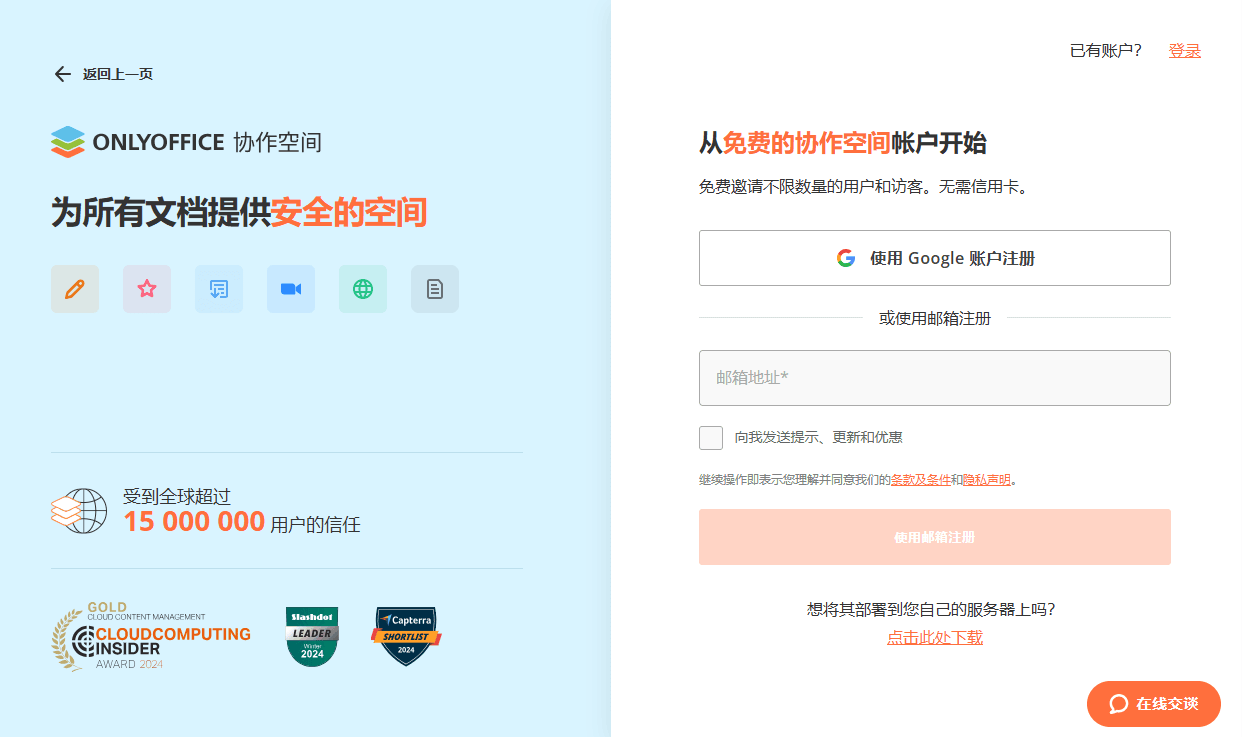Image resolution: width=1242 pixels, height=737 pixels.
Task: Click the ONLYOFFICE logo
Action: coord(186,142)
